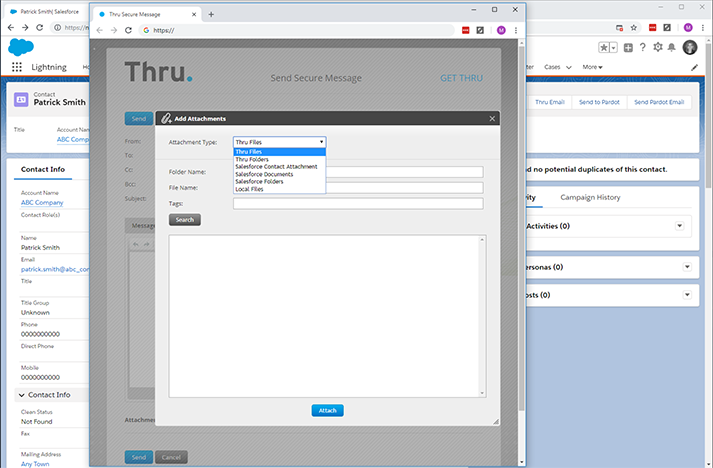Open the Any Town mailing address link

click(35, 464)
